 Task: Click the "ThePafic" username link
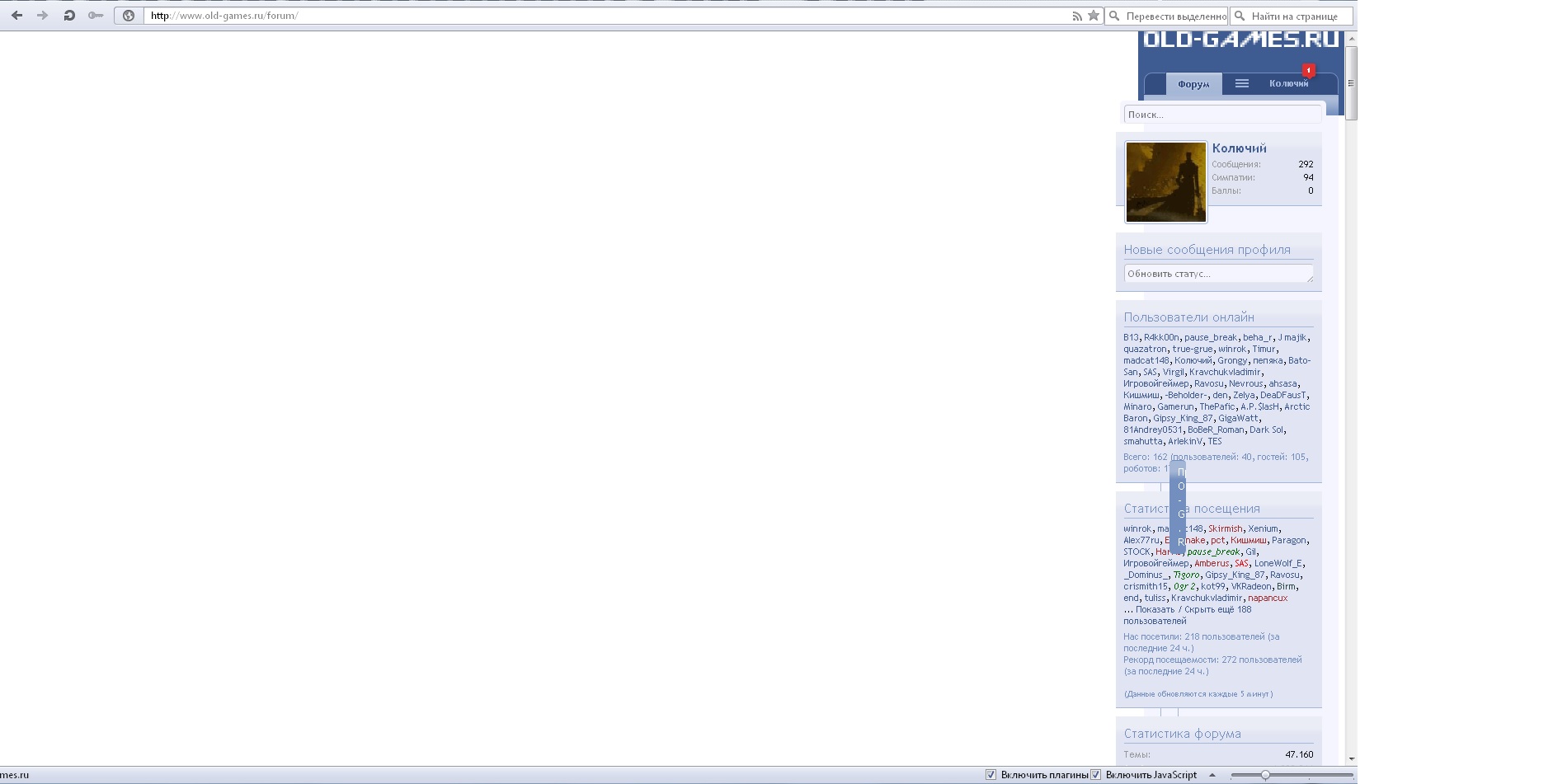point(1217,406)
